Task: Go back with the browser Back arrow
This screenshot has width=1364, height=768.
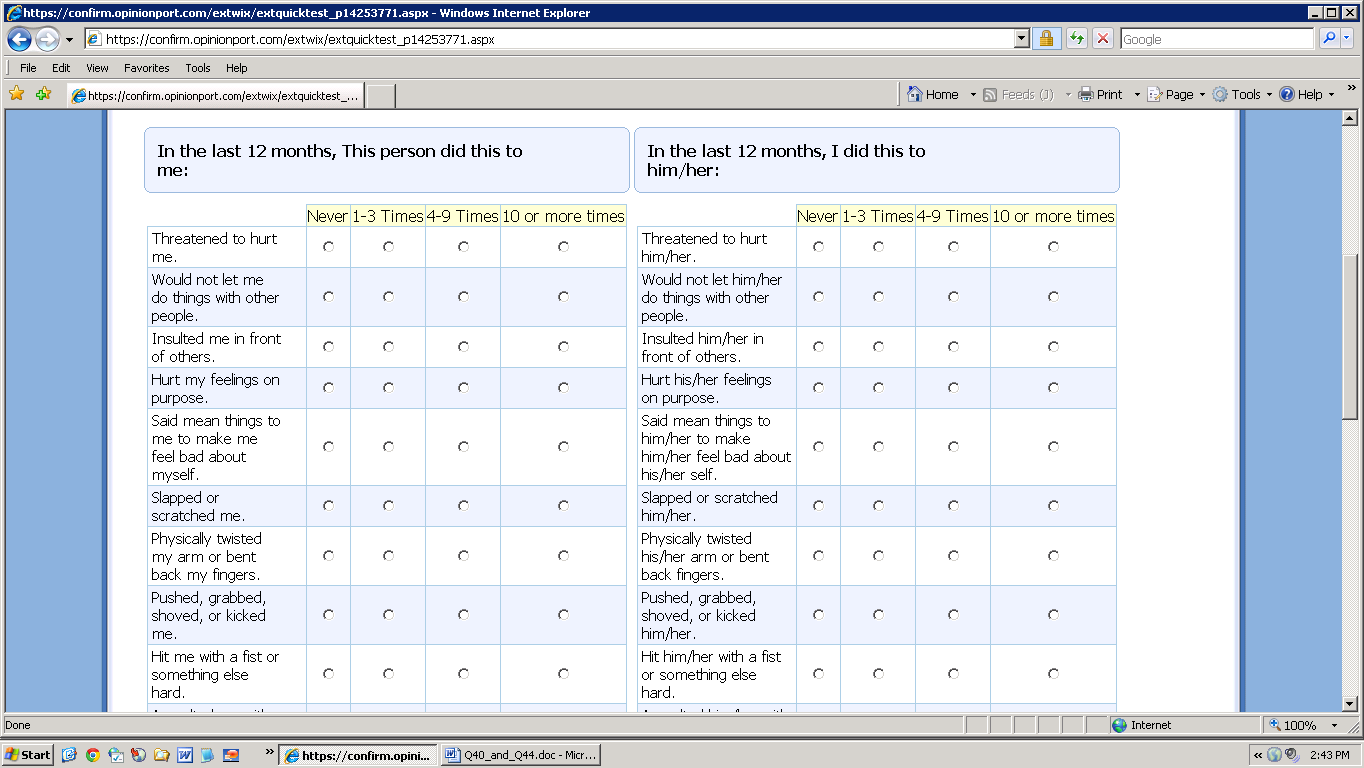Action: [x=19, y=39]
